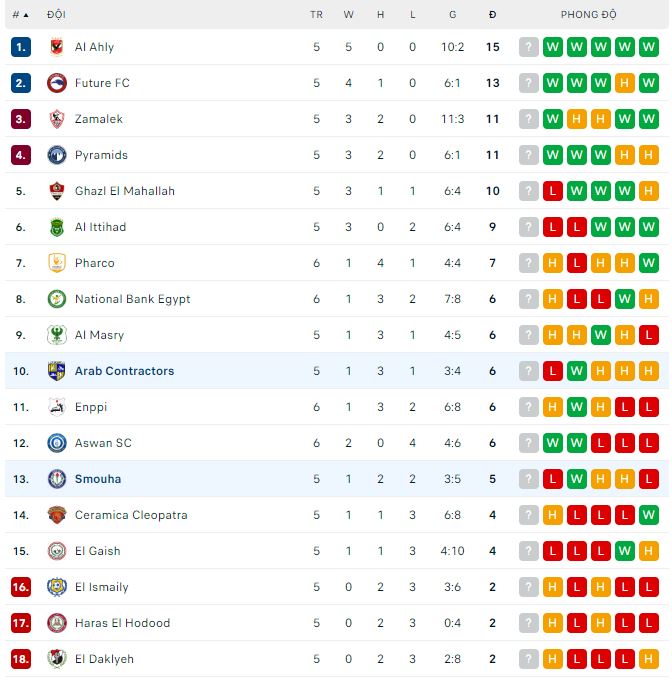Open the Ceramica Cleopatra crest icon
This screenshot has width=672, height=679.
click(56, 515)
